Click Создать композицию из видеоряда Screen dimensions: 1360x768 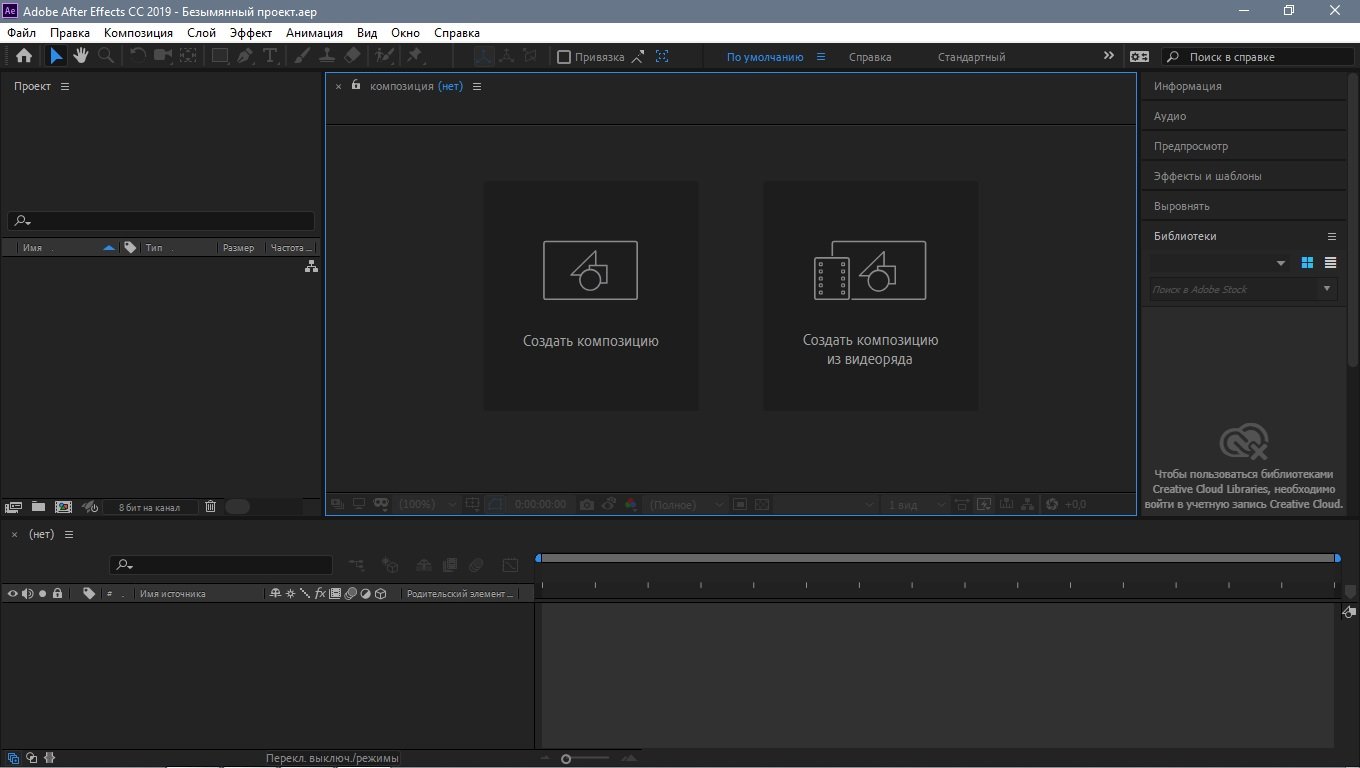(x=871, y=295)
